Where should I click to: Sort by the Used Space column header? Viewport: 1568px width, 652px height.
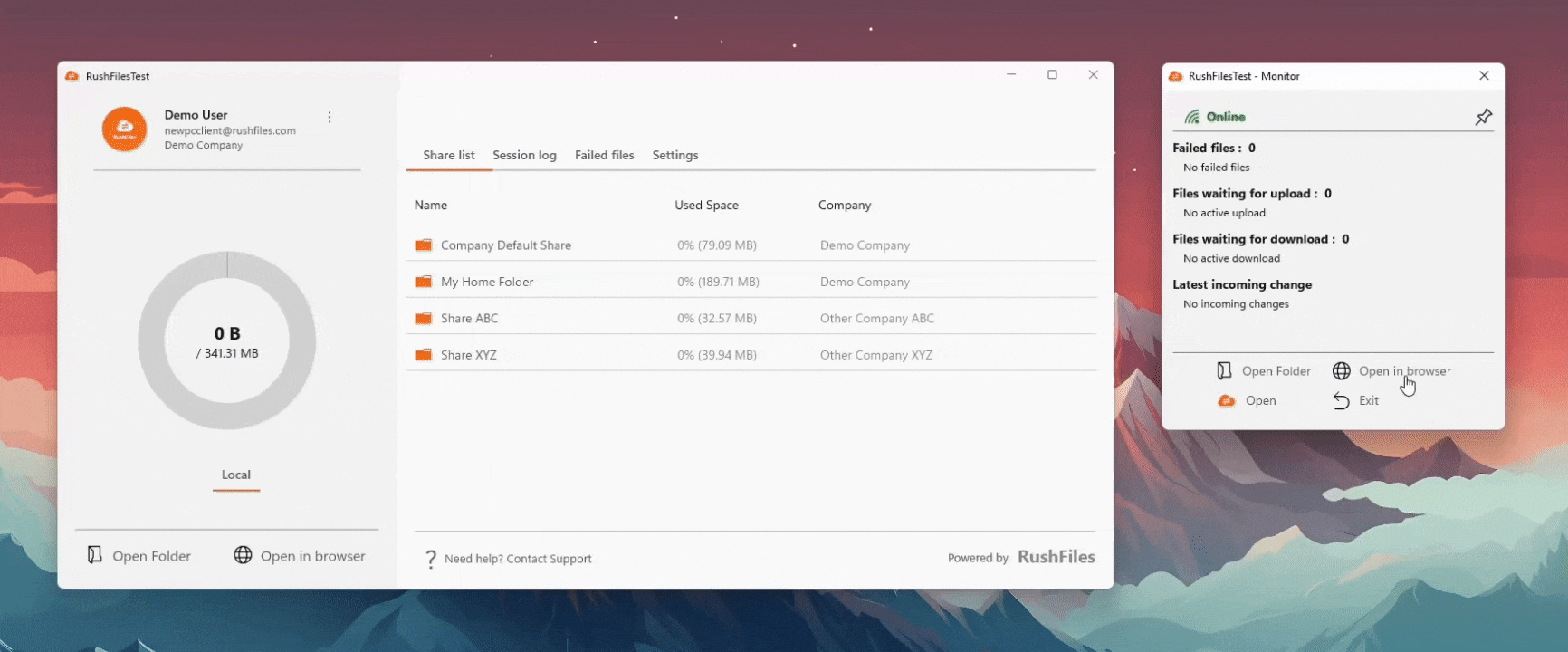pos(707,206)
